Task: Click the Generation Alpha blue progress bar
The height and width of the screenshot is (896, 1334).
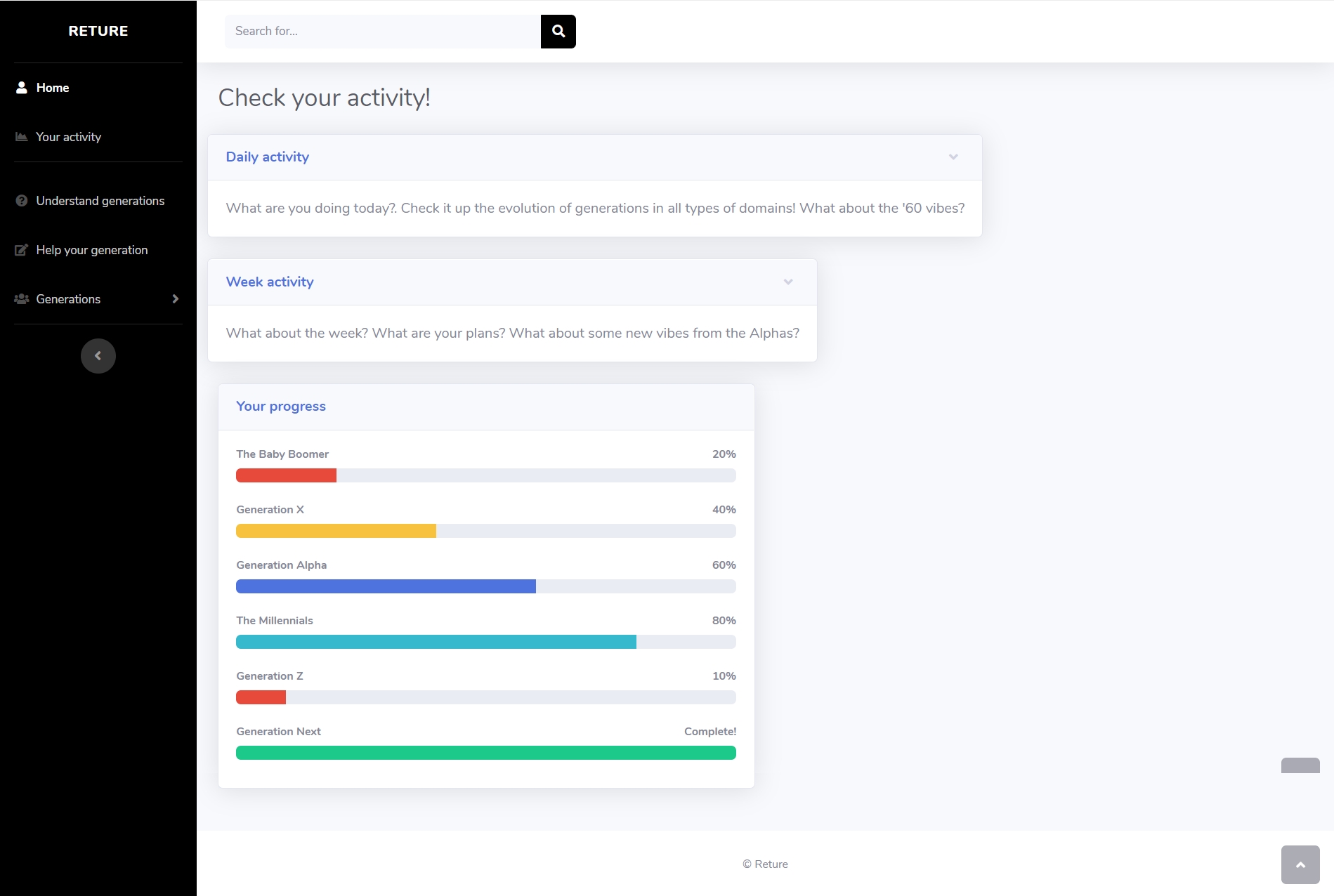Action: click(x=386, y=586)
